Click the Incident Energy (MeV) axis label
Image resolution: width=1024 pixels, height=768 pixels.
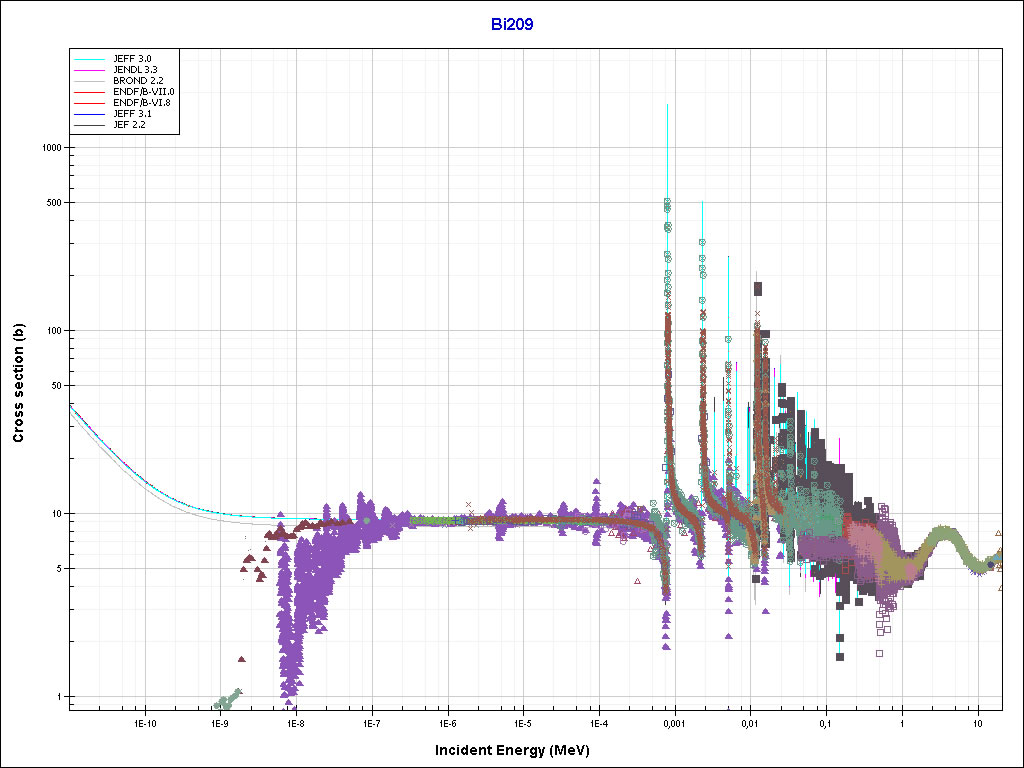click(519, 750)
